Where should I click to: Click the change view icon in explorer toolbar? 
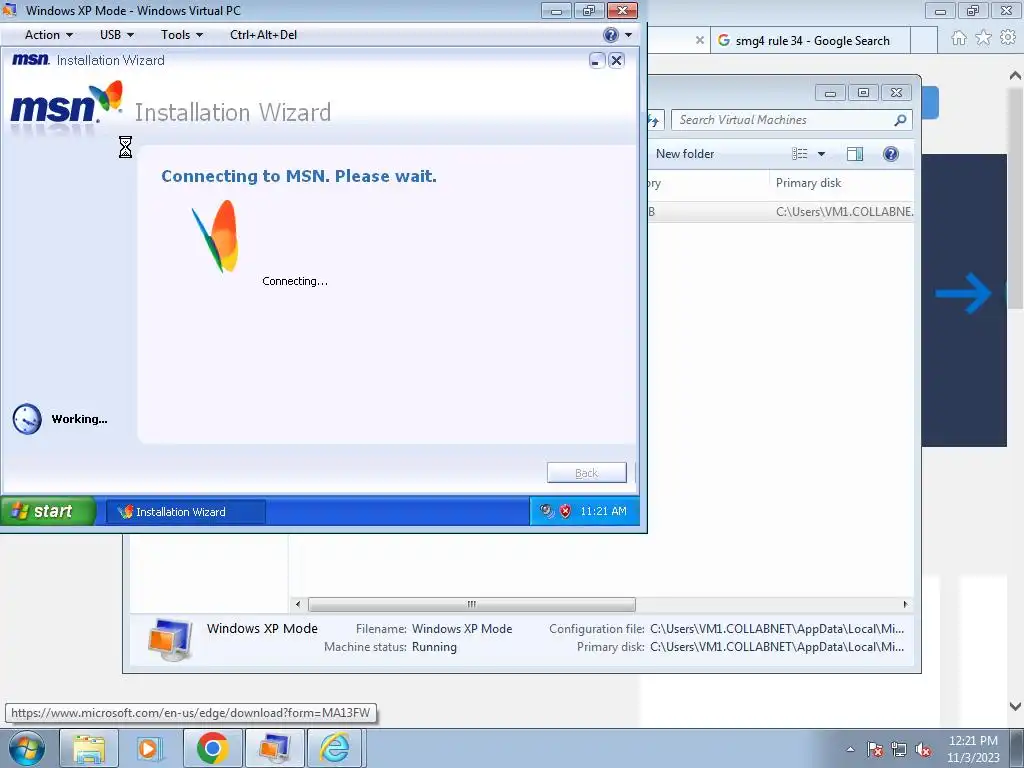[800, 154]
